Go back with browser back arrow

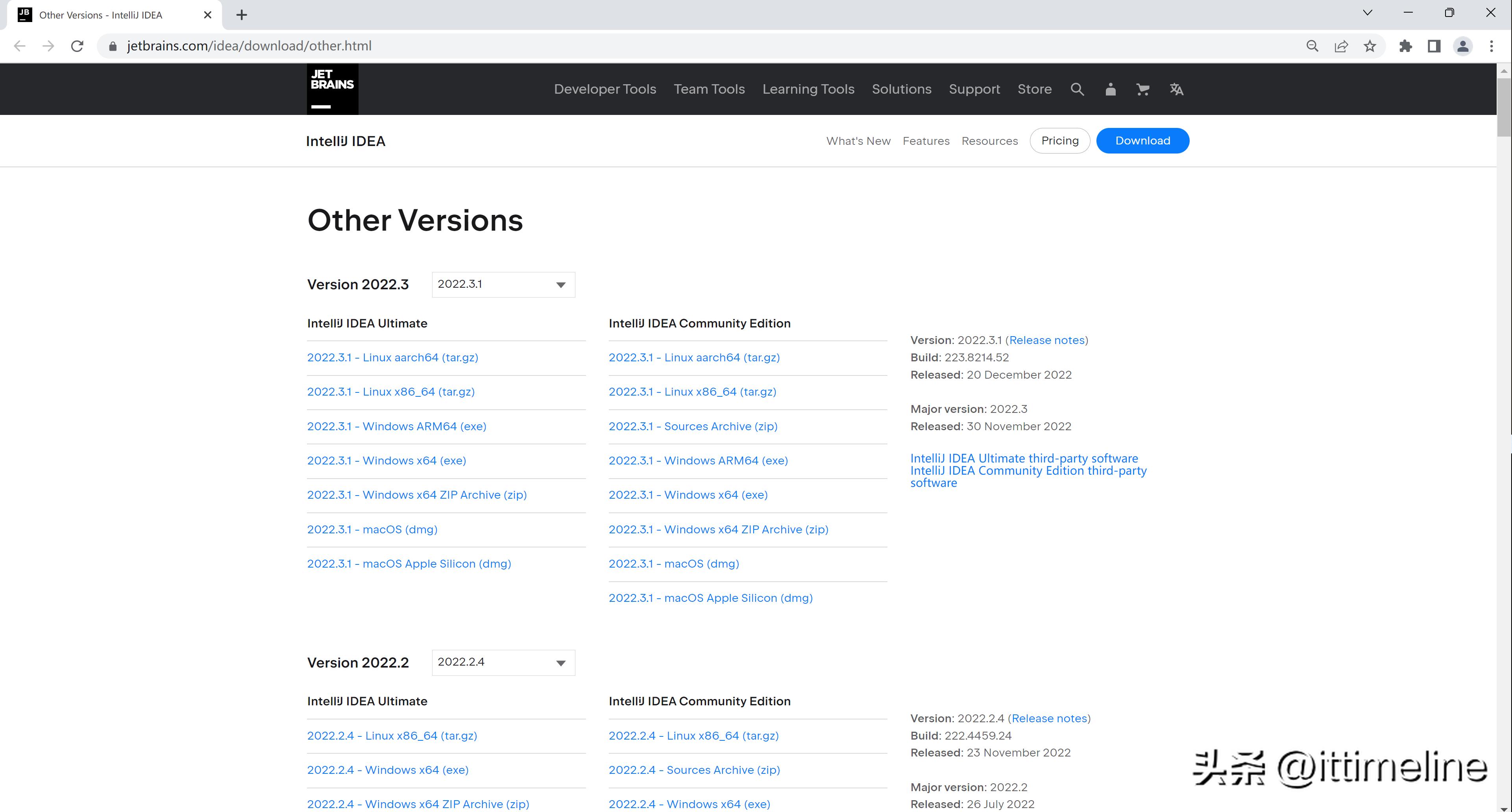click(19, 46)
